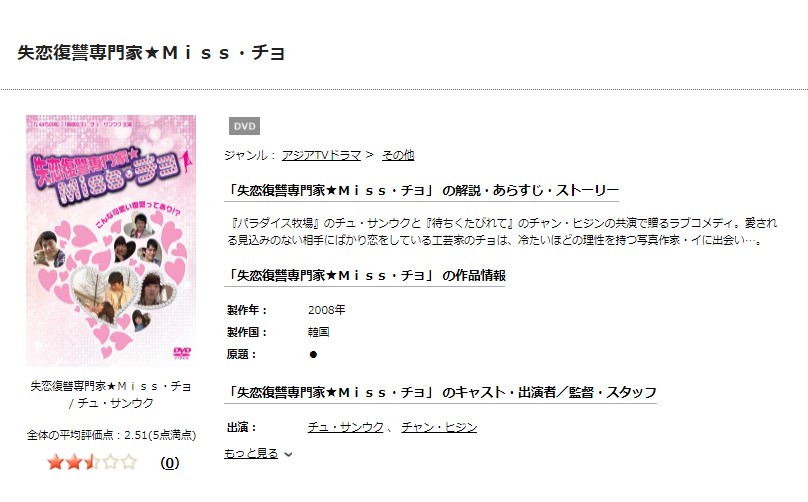This screenshot has width=808, height=502.
Task: Click the DVD logo on the cover
Action: pyautogui.click(x=182, y=353)
